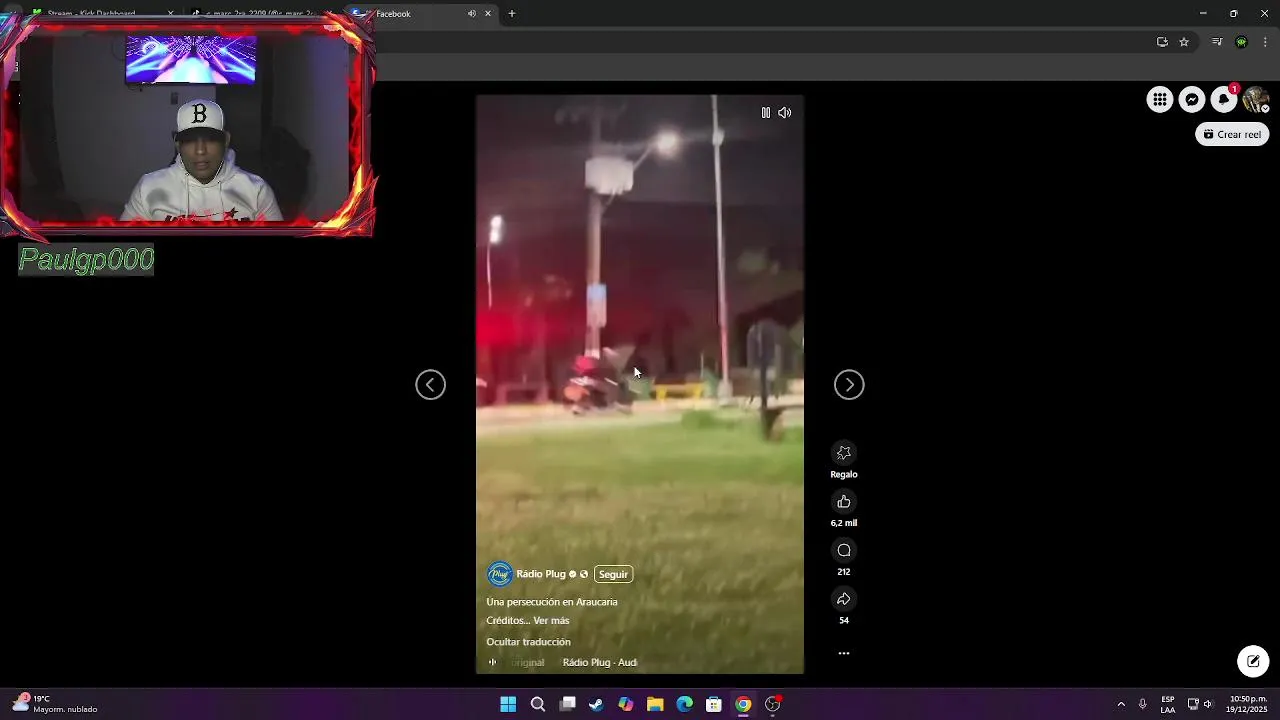The image size is (1280, 720).
Task: Open OBS Studio from the taskbar
Action: 772,704
